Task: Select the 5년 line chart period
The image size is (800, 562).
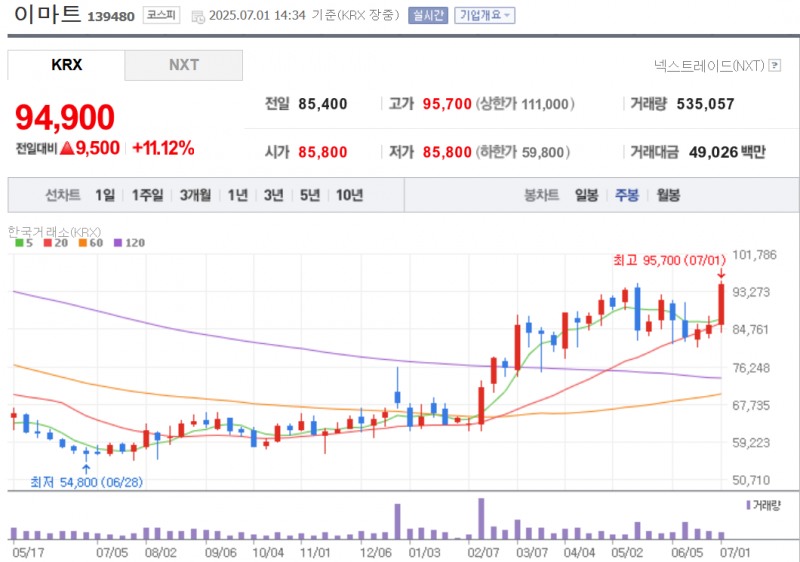Action: tap(310, 195)
